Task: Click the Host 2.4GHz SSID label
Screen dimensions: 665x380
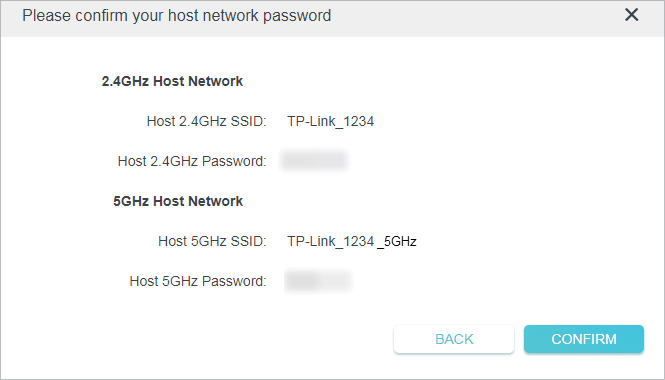Action: [207, 121]
